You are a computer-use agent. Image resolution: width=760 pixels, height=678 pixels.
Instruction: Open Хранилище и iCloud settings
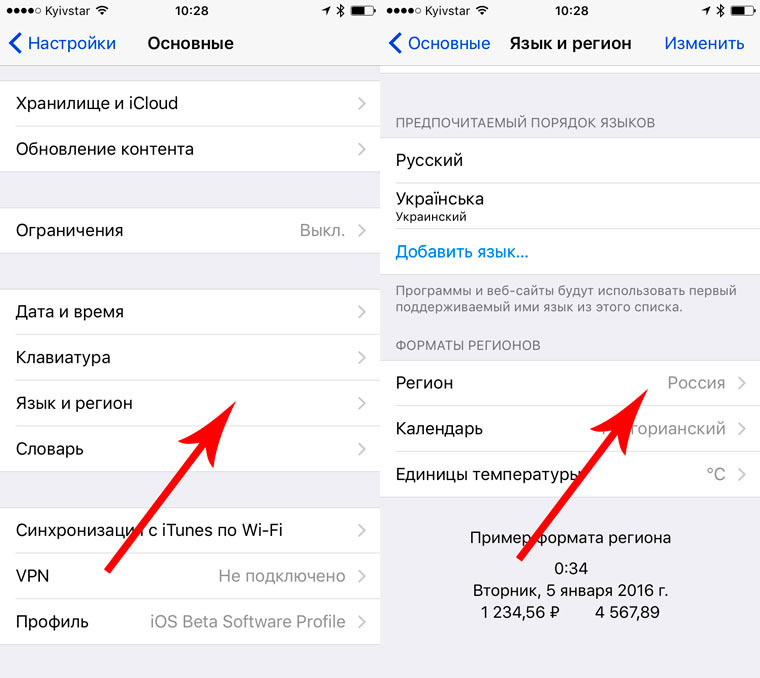(x=190, y=103)
